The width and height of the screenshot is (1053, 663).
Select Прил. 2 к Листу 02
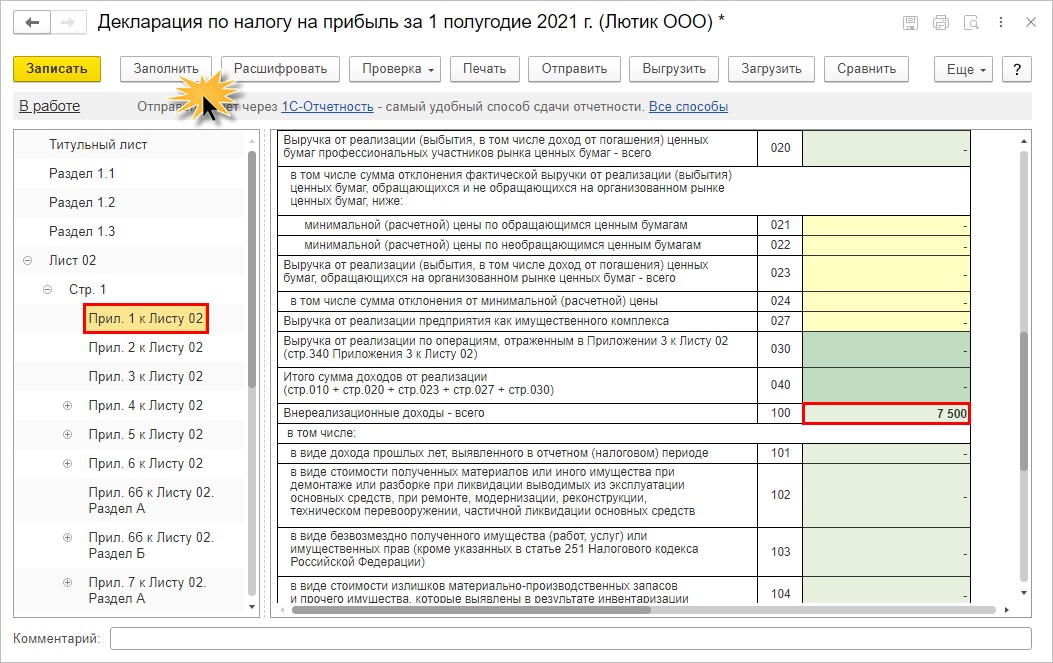(x=146, y=347)
